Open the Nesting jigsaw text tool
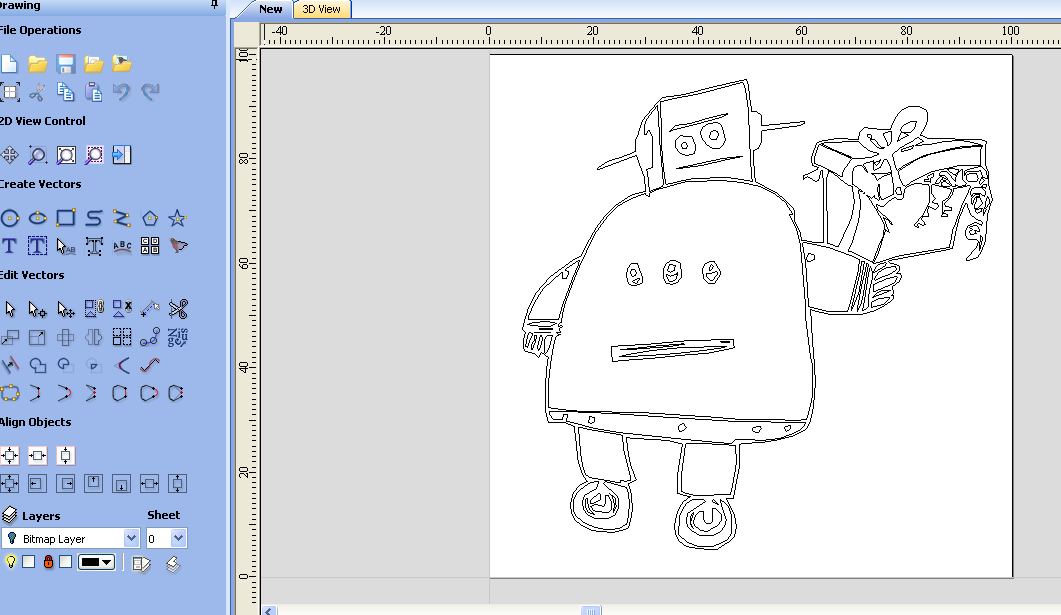The image size is (1061, 615). (178, 337)
